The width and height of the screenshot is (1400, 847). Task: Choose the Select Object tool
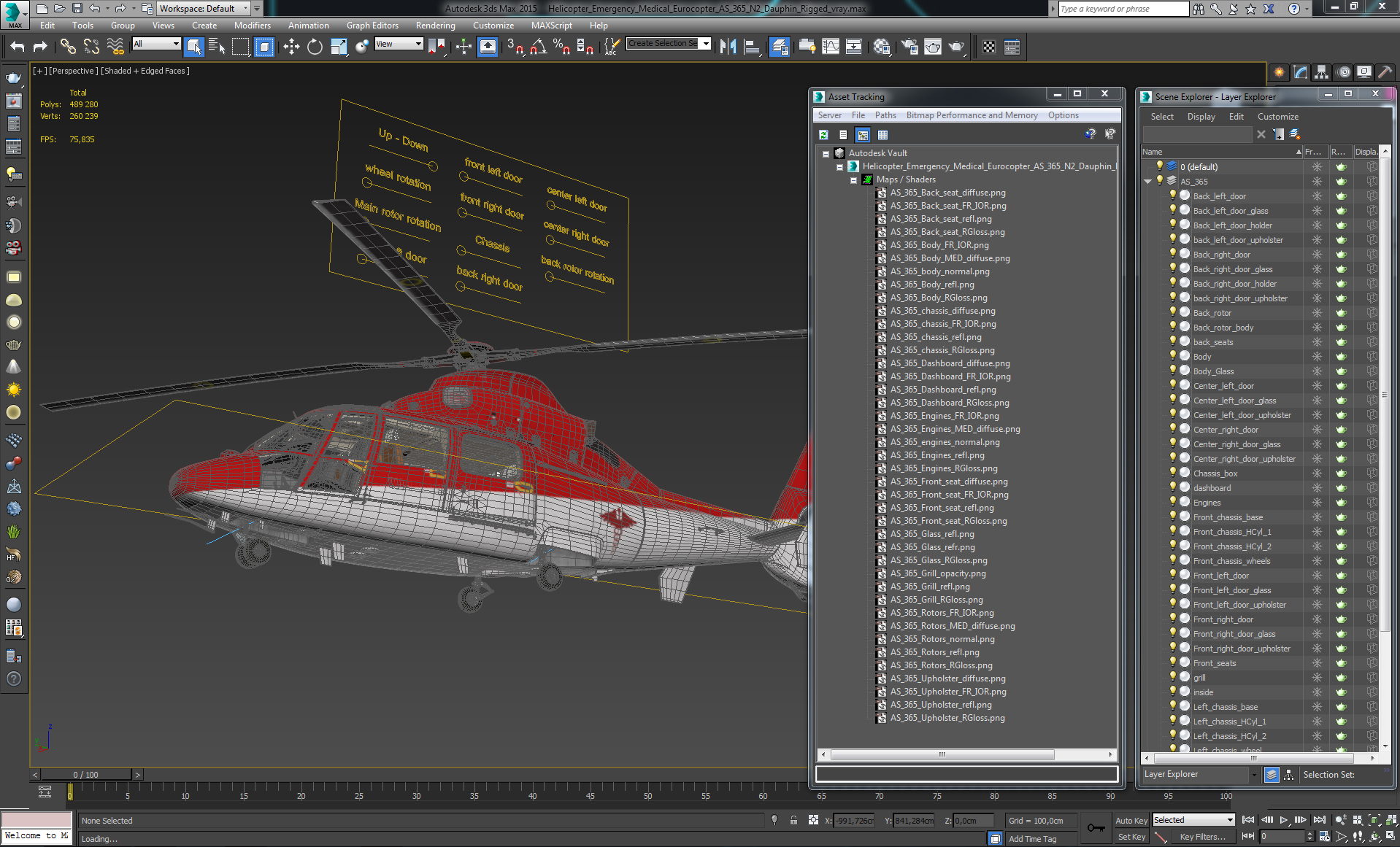pos(193,47)
